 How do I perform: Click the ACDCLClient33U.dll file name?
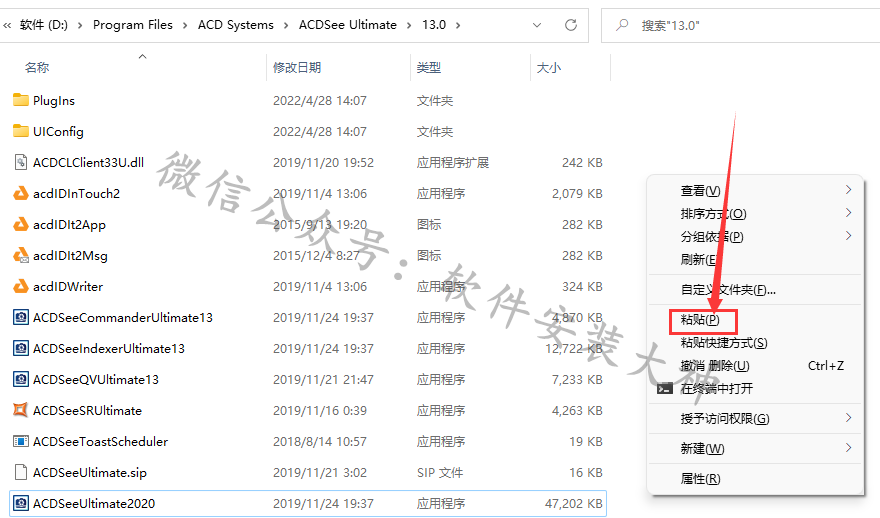click(x=88, y=163)
